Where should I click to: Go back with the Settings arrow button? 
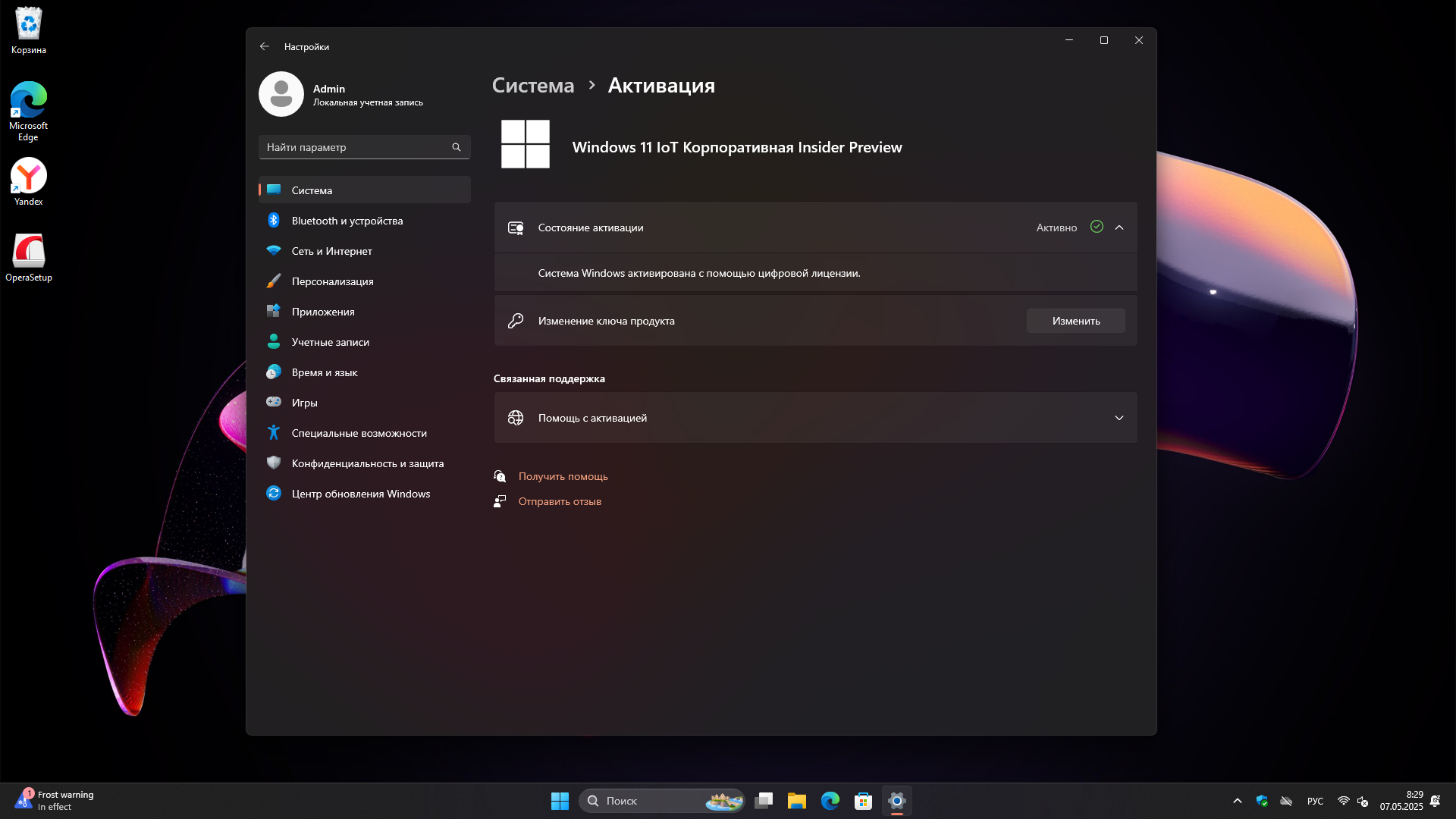click(264, 46)
